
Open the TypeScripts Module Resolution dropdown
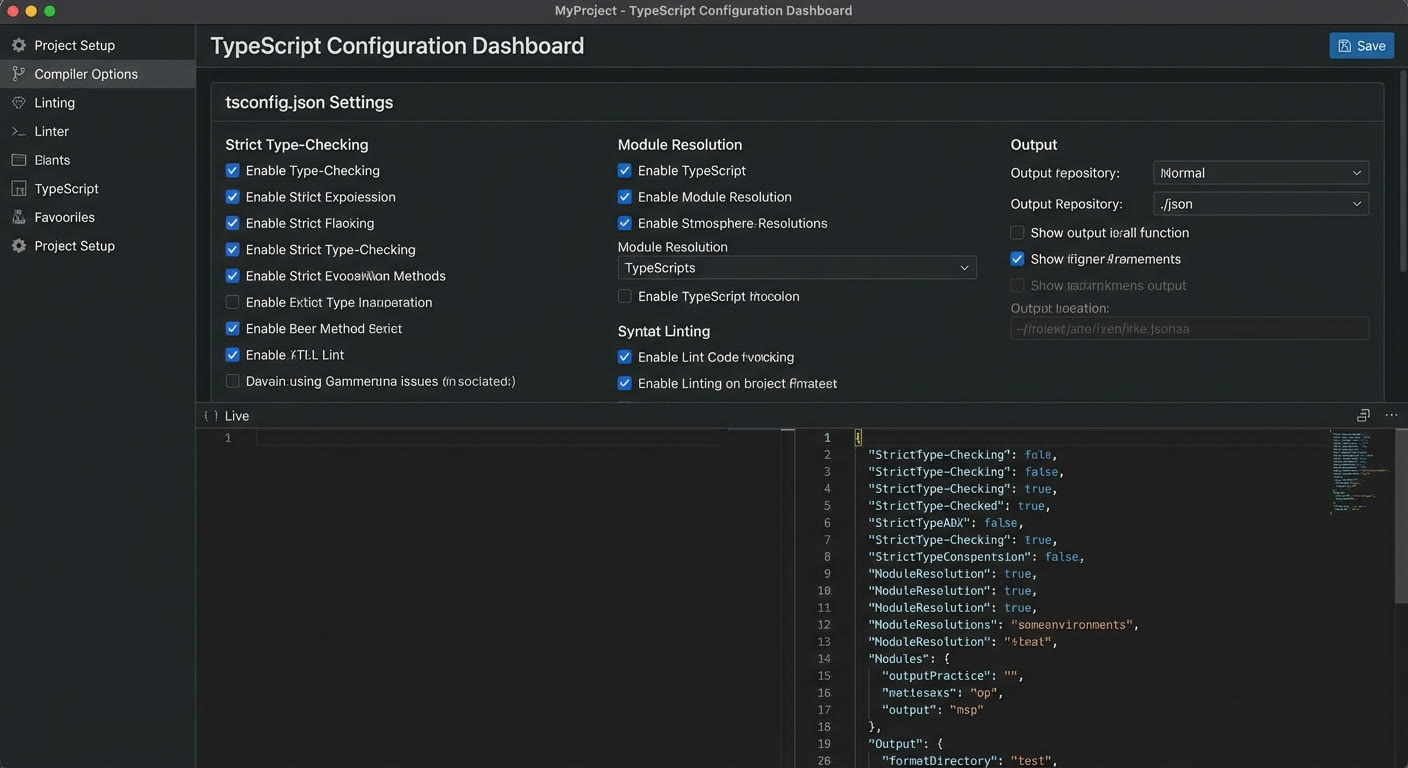click(797, 268)
